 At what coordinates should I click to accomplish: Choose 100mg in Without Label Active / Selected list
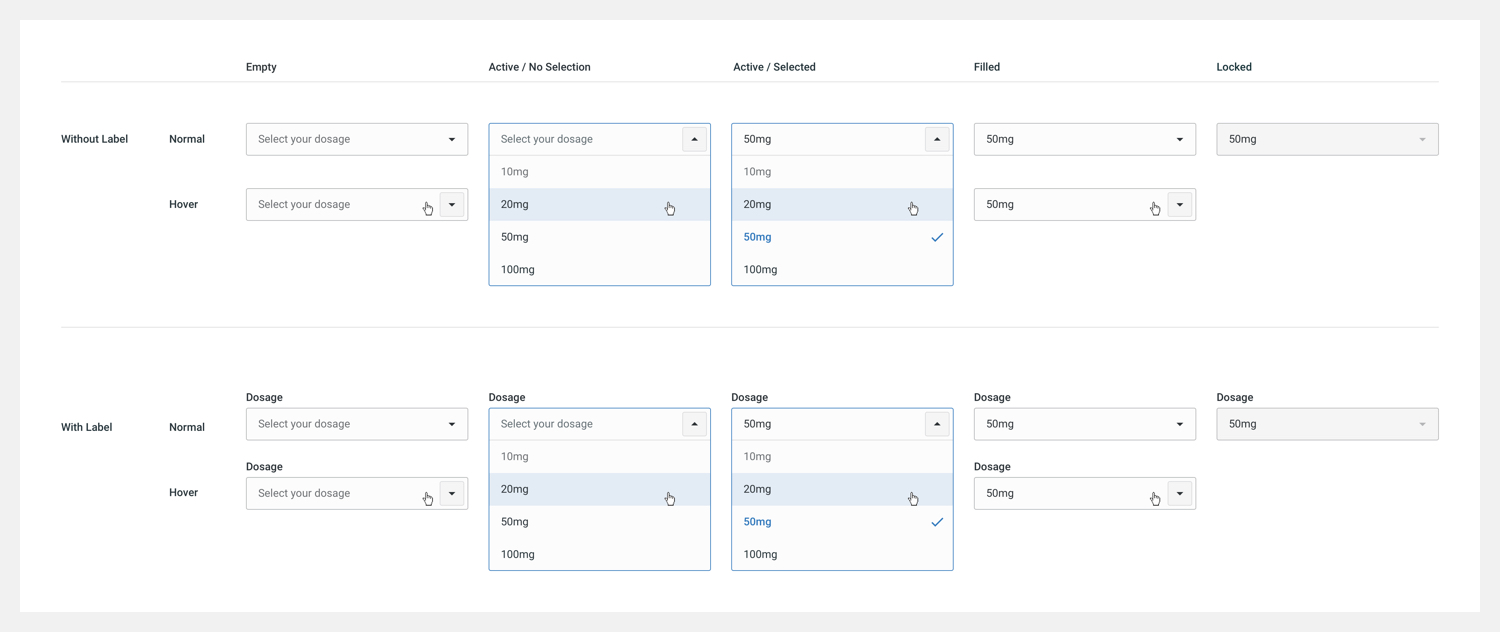pyautogui.click(x=842, y=269)
